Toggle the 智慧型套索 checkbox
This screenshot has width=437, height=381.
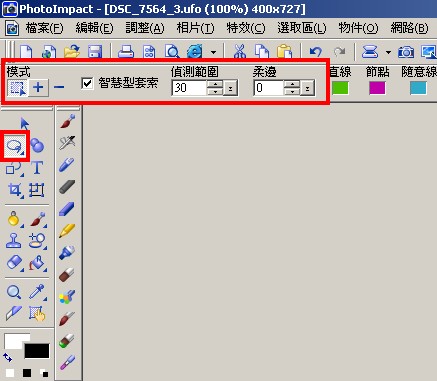(x=87, y=83)
